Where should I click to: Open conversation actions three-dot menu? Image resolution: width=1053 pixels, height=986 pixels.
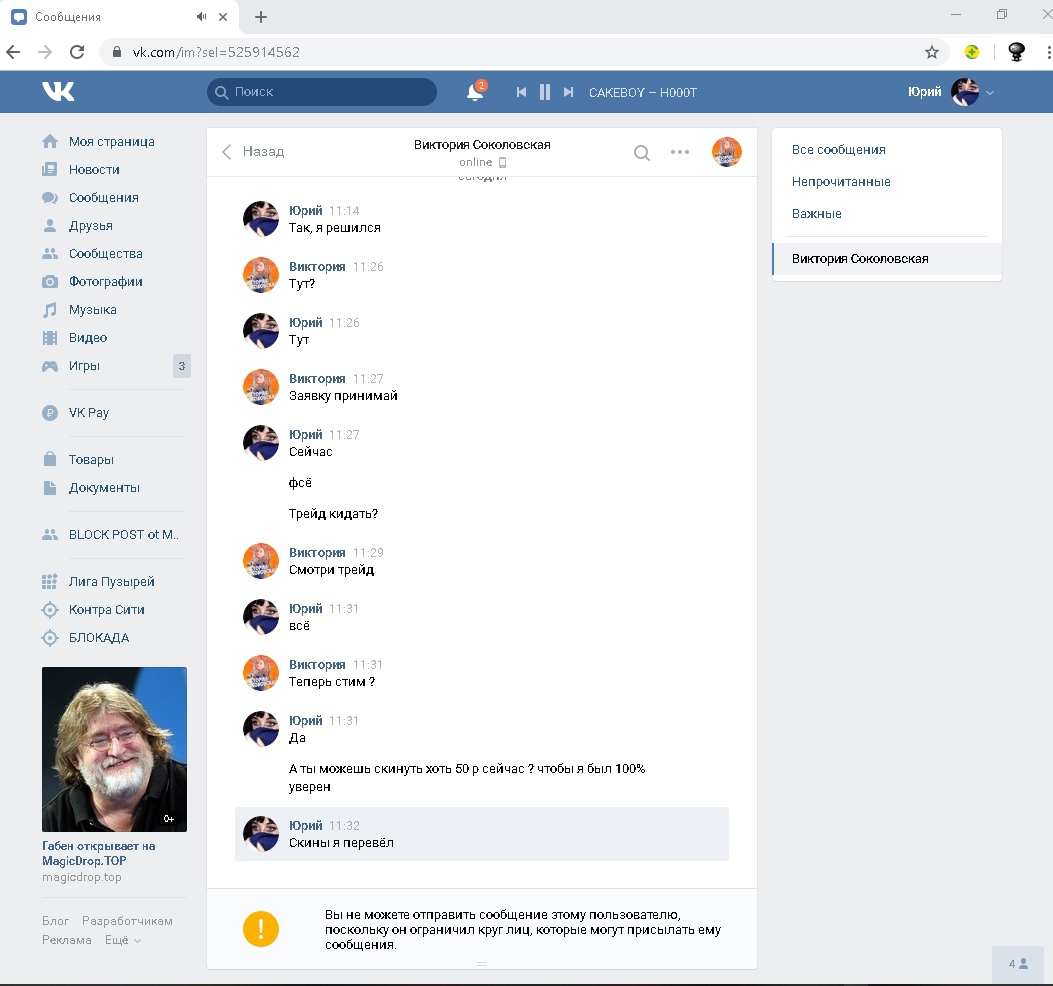point(680,153)
